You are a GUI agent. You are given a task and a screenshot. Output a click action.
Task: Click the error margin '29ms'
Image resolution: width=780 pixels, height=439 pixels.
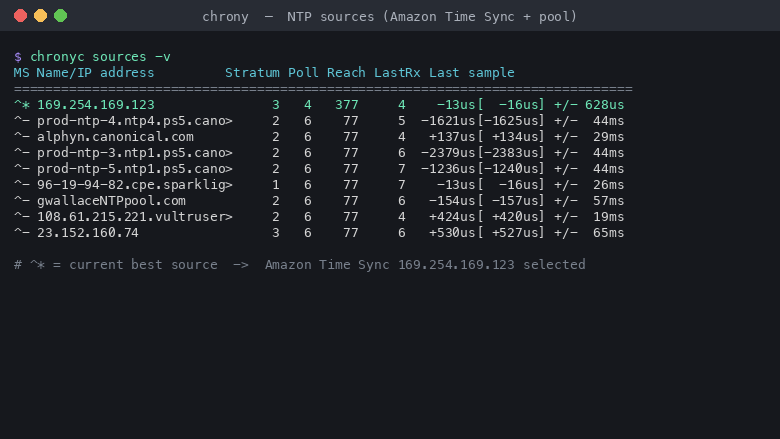608,137
